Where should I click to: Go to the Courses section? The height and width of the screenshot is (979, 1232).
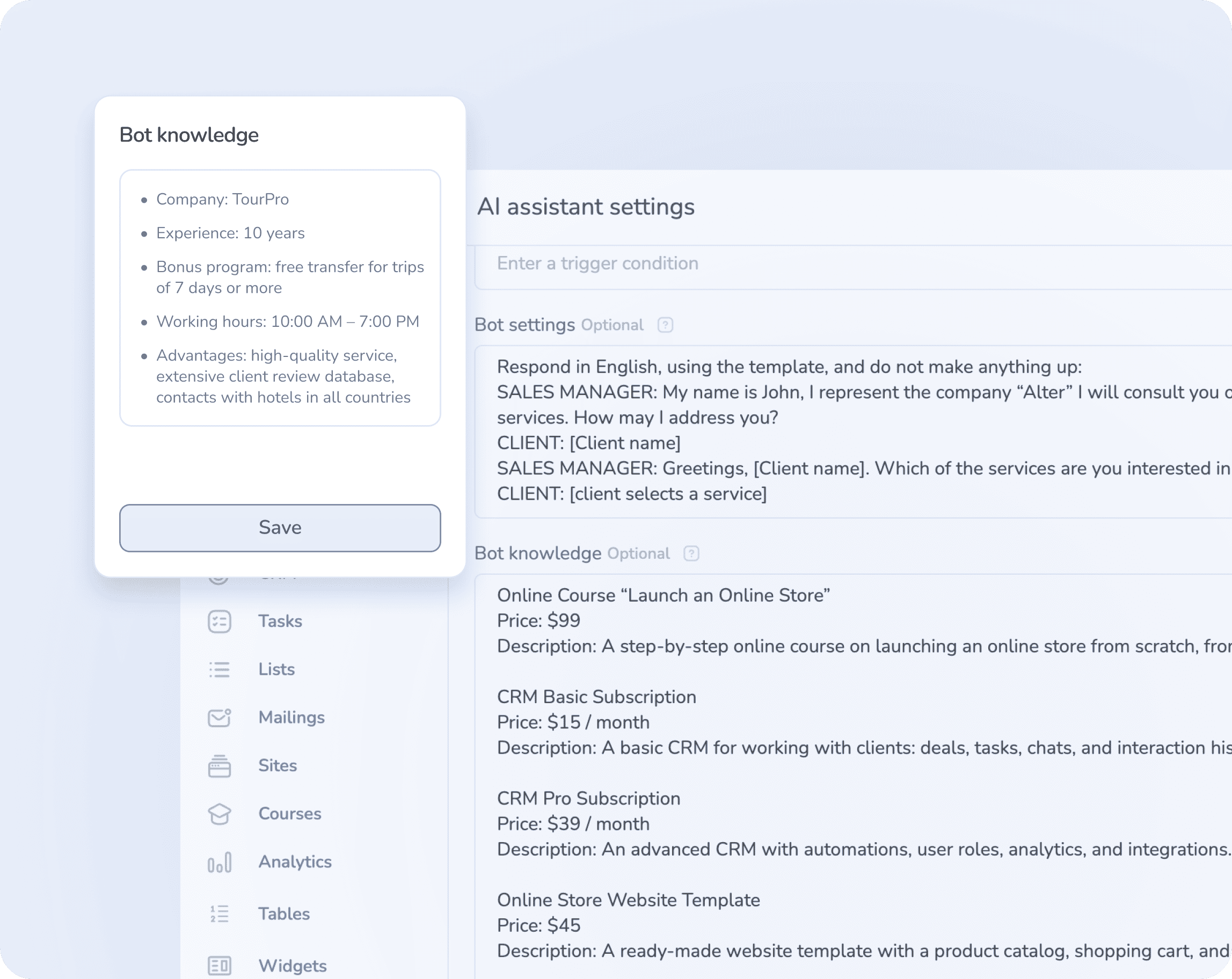(290, 814)
